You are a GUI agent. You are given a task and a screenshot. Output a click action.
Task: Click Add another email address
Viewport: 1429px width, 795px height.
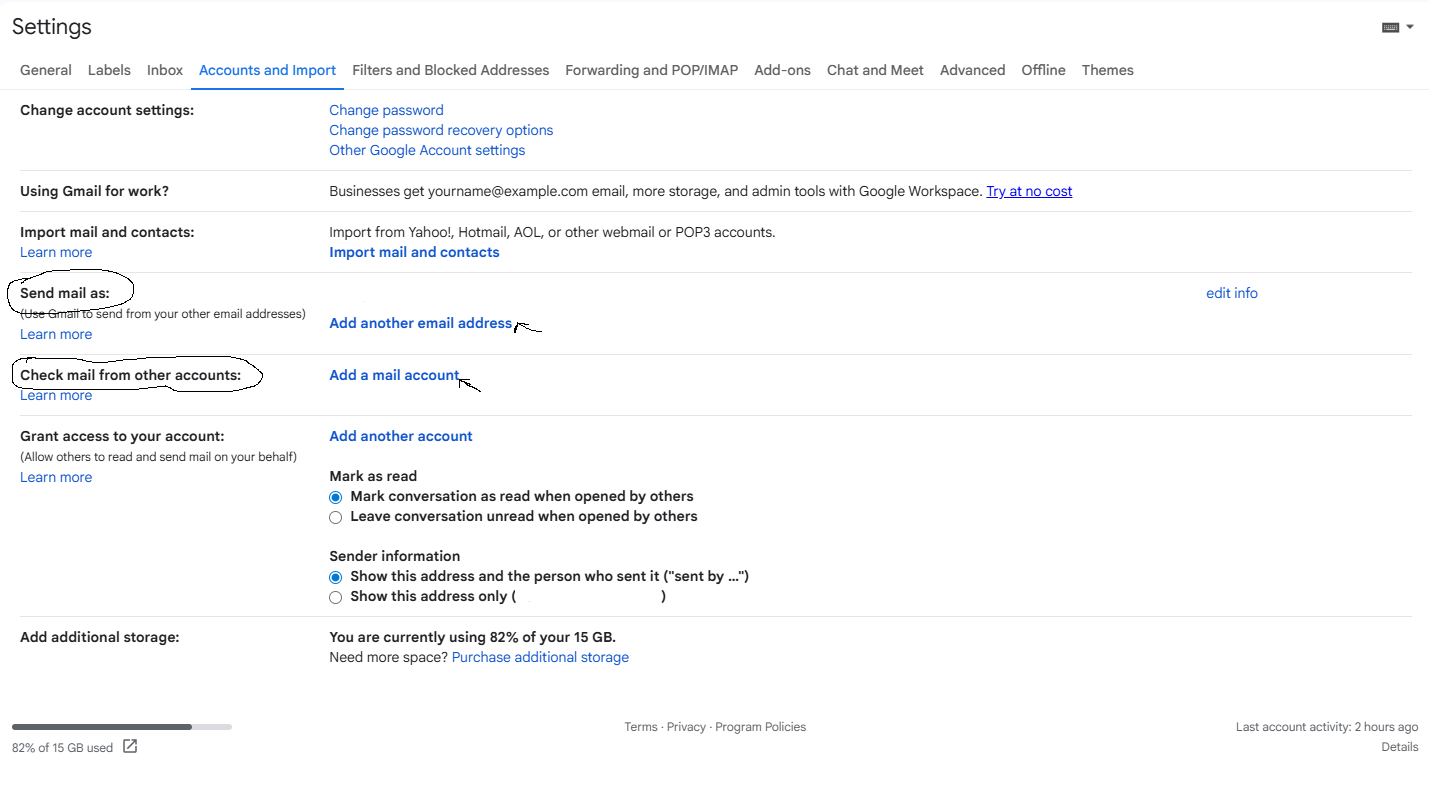pos(420,323)
